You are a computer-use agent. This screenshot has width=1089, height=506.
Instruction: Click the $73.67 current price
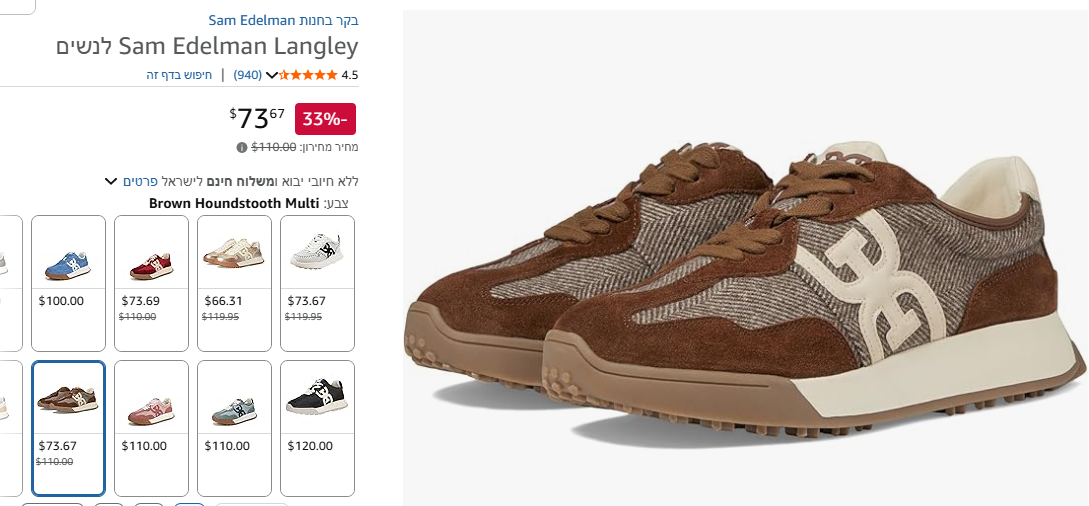pos(257,119)
